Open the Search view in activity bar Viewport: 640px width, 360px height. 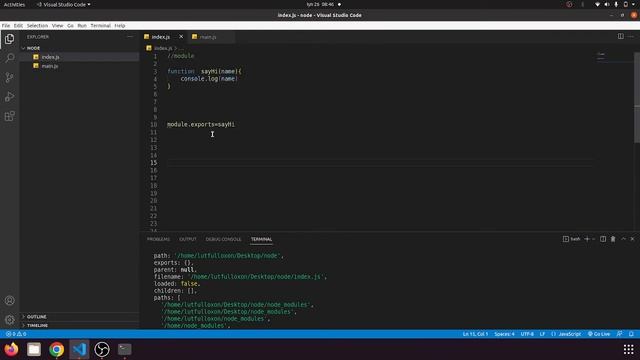9,58
